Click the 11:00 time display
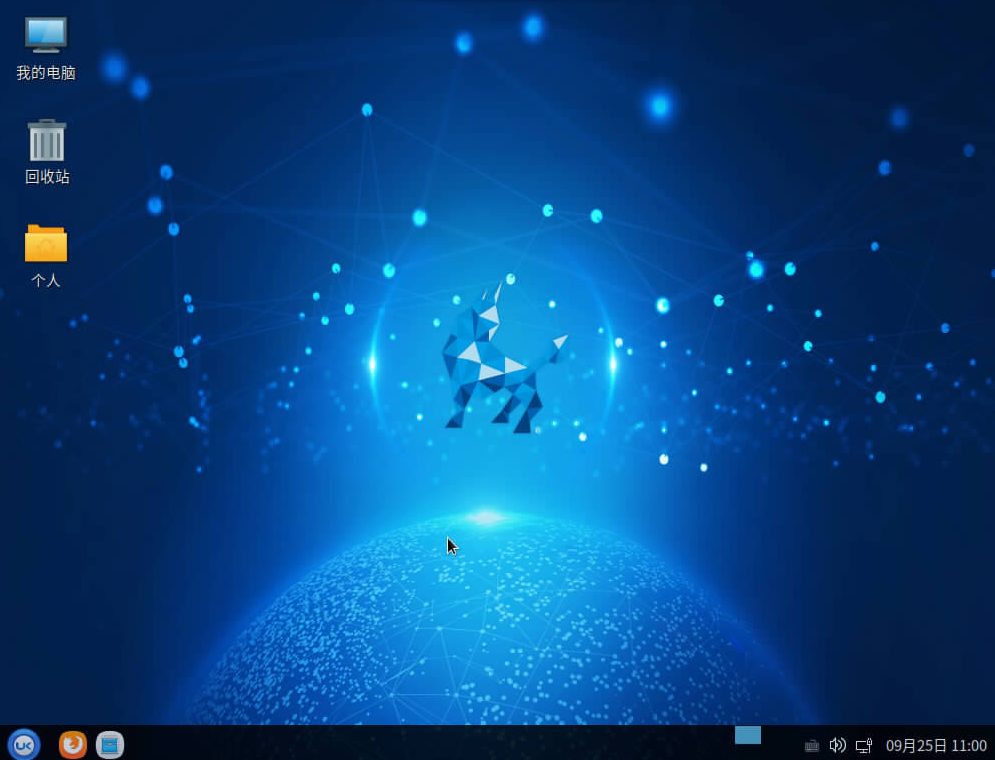The image size is (995, 760). tap(969, 746)
